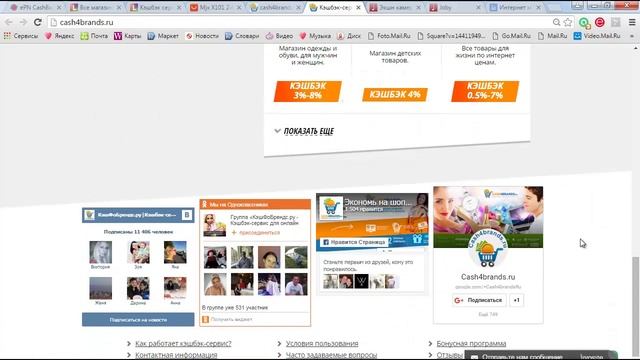Open the Музыка bookmark
This screenshot has height=360, width=640.
(315, 36)
